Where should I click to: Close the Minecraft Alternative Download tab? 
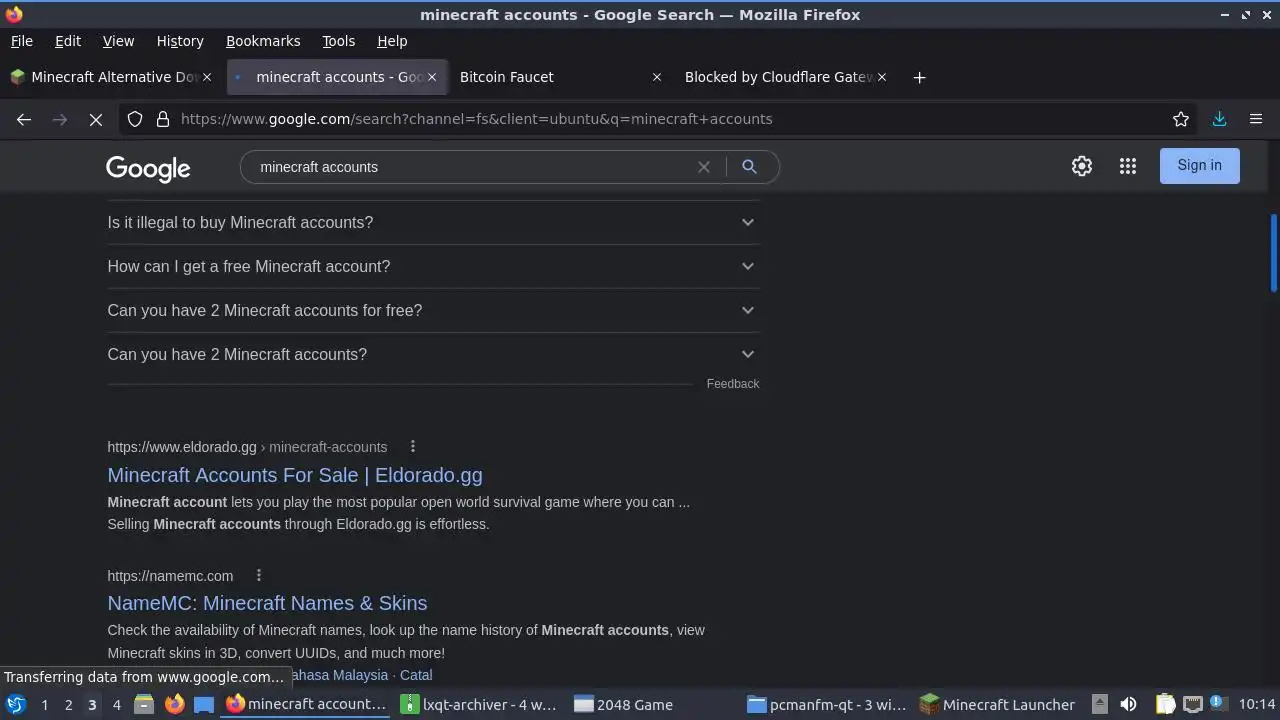click(x=207, y=77)
